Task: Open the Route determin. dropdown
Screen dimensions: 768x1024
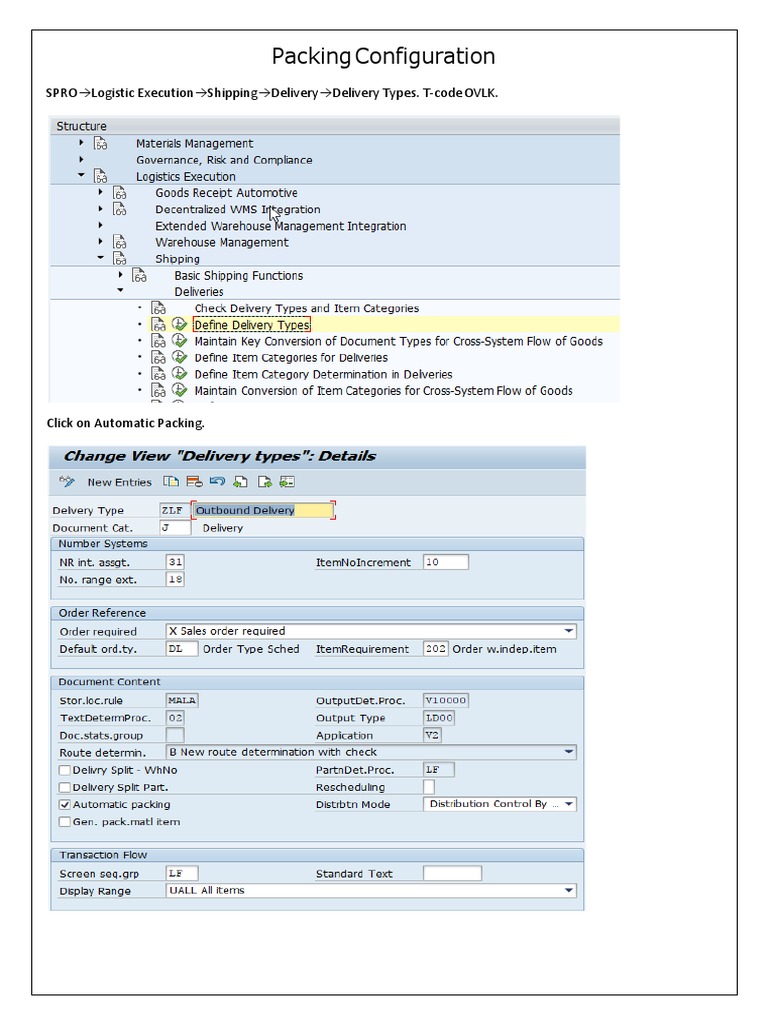Action: point(569,752)
